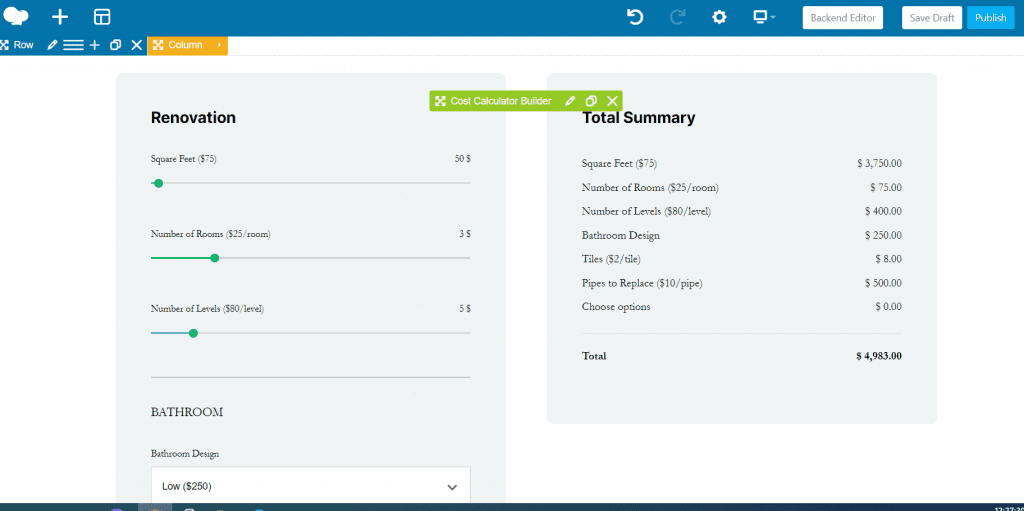The width and height of the screenshot is (1024, 511).
Task: Click the bold 'Total' label
Action: pos(594,357)
